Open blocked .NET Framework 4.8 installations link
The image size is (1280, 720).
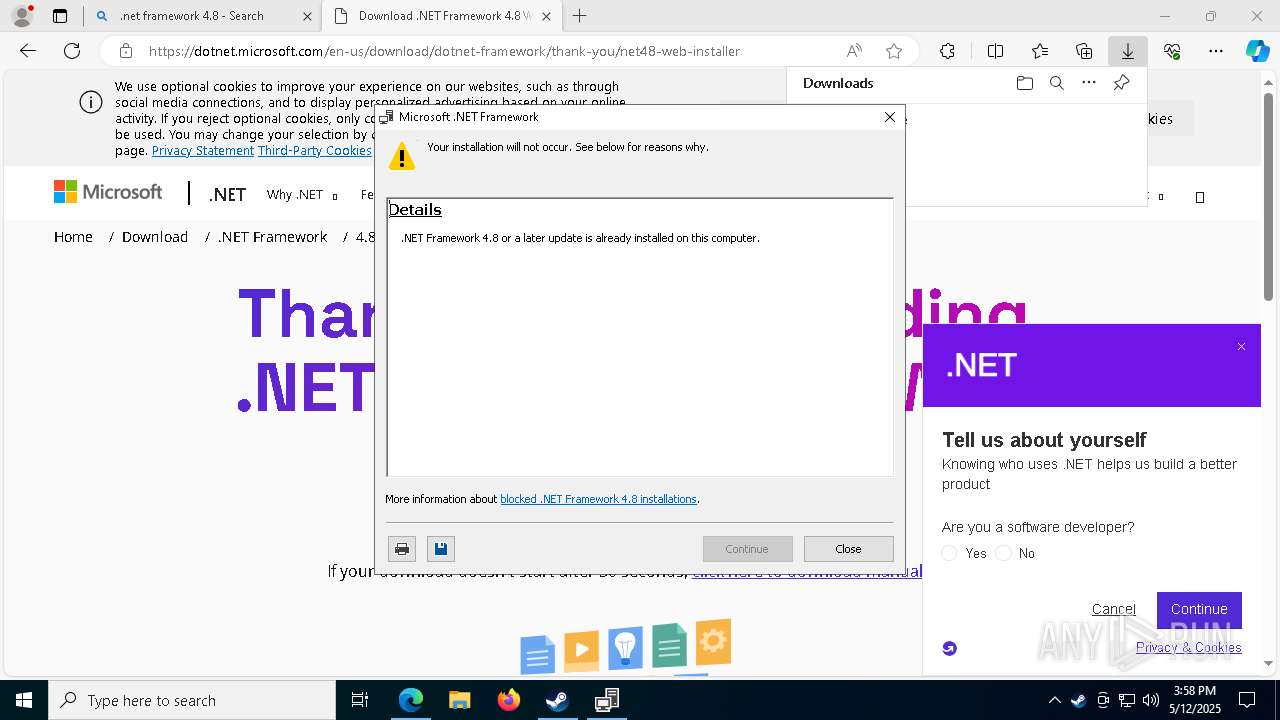pyautogui.click(x=598, y=499)
